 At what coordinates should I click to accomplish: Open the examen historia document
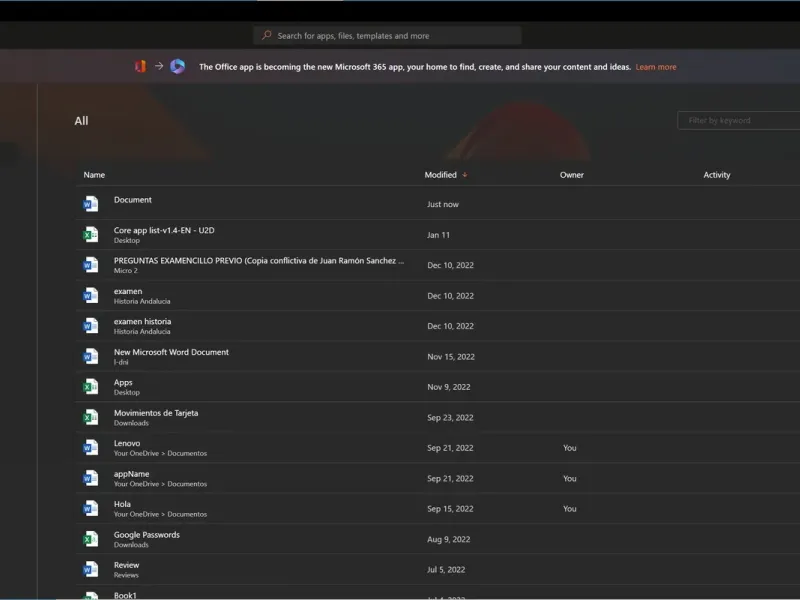[x=142, y=321]
